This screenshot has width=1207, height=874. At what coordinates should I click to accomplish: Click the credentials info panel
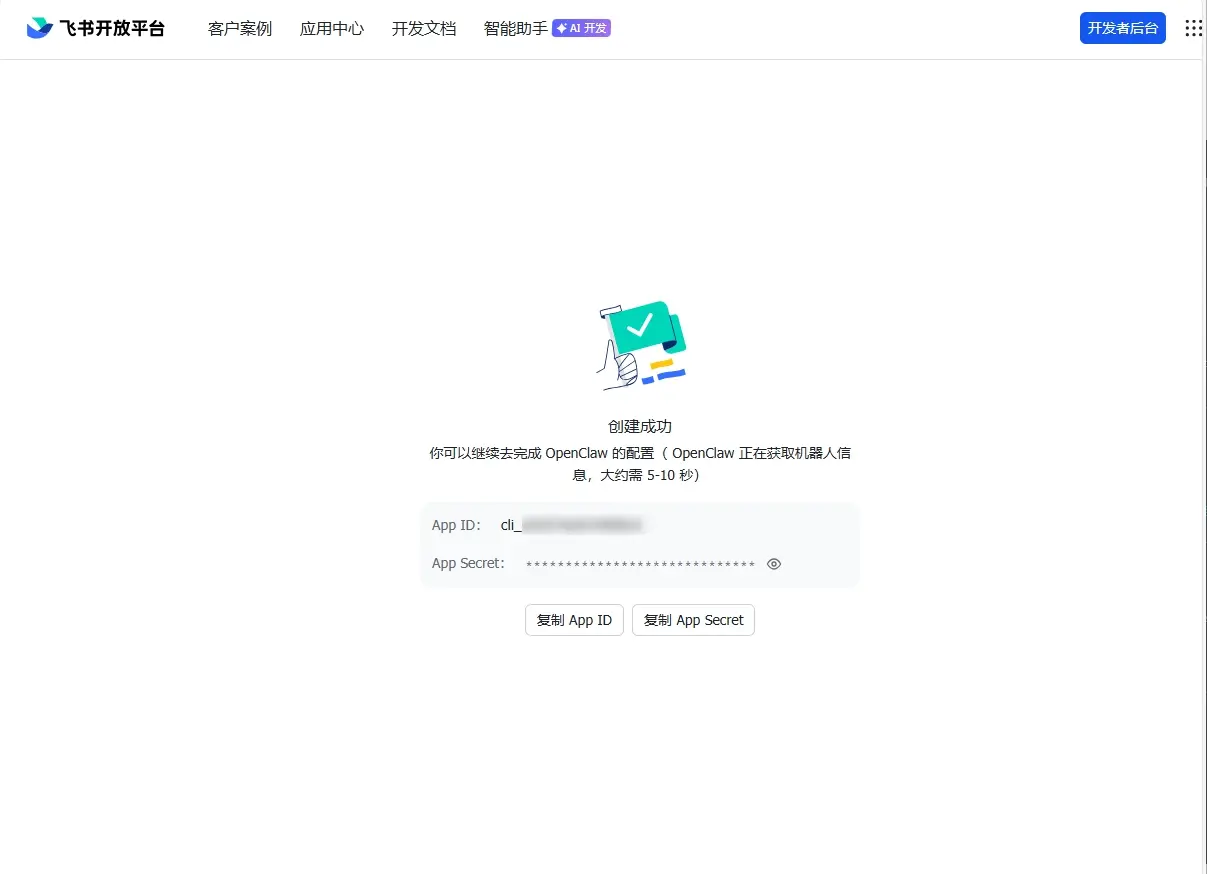coord(640,544)
